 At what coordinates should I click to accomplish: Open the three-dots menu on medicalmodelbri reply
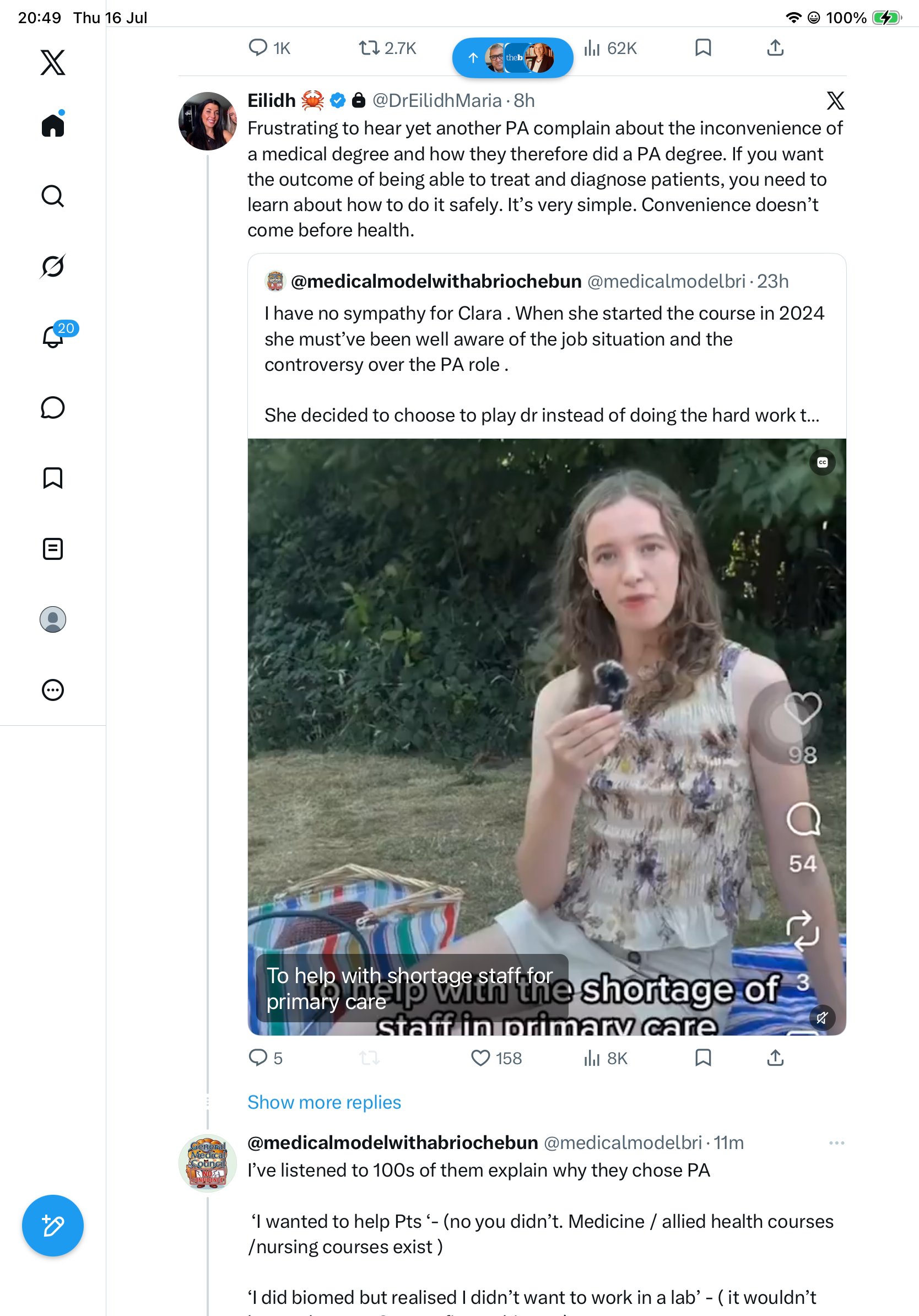point(836,1143)
